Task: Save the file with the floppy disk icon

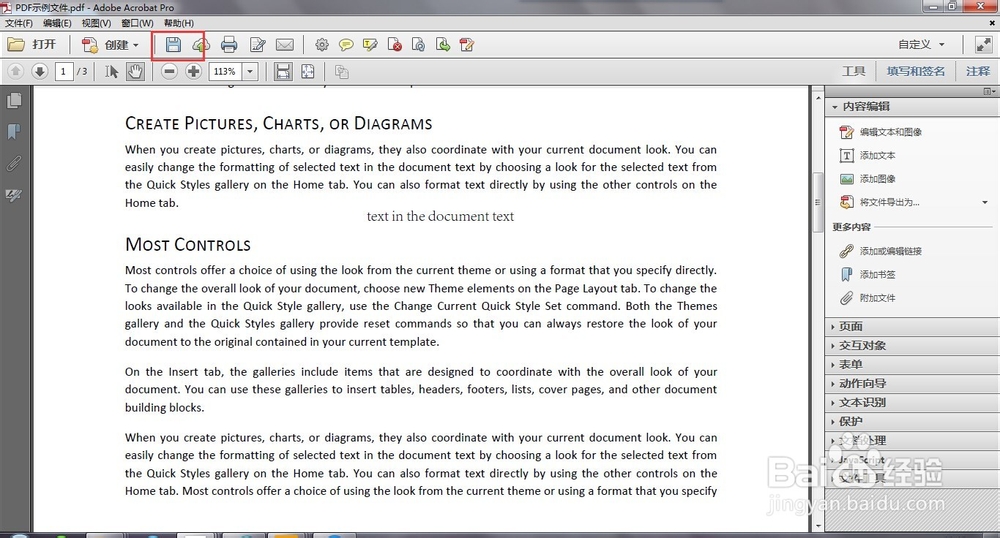Action: point(173,45)
